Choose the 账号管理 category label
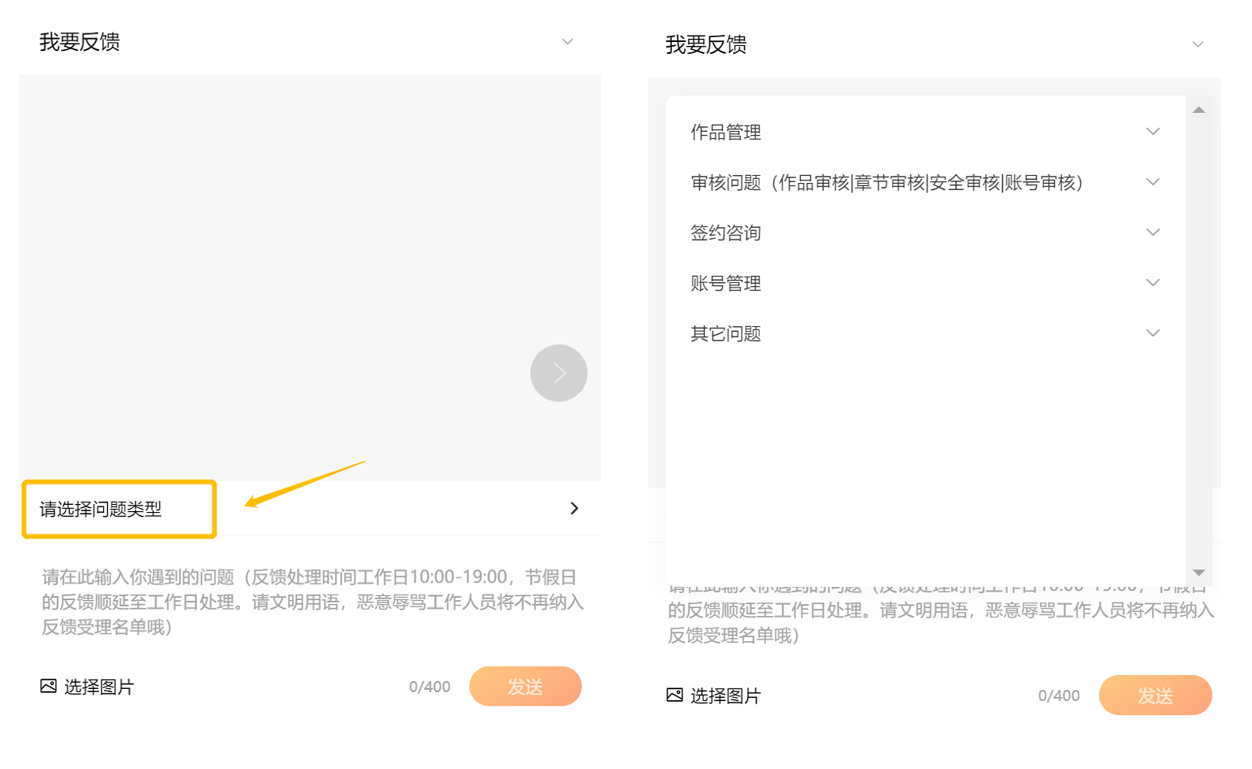The image size is (1252, 769). pos(726,284)
